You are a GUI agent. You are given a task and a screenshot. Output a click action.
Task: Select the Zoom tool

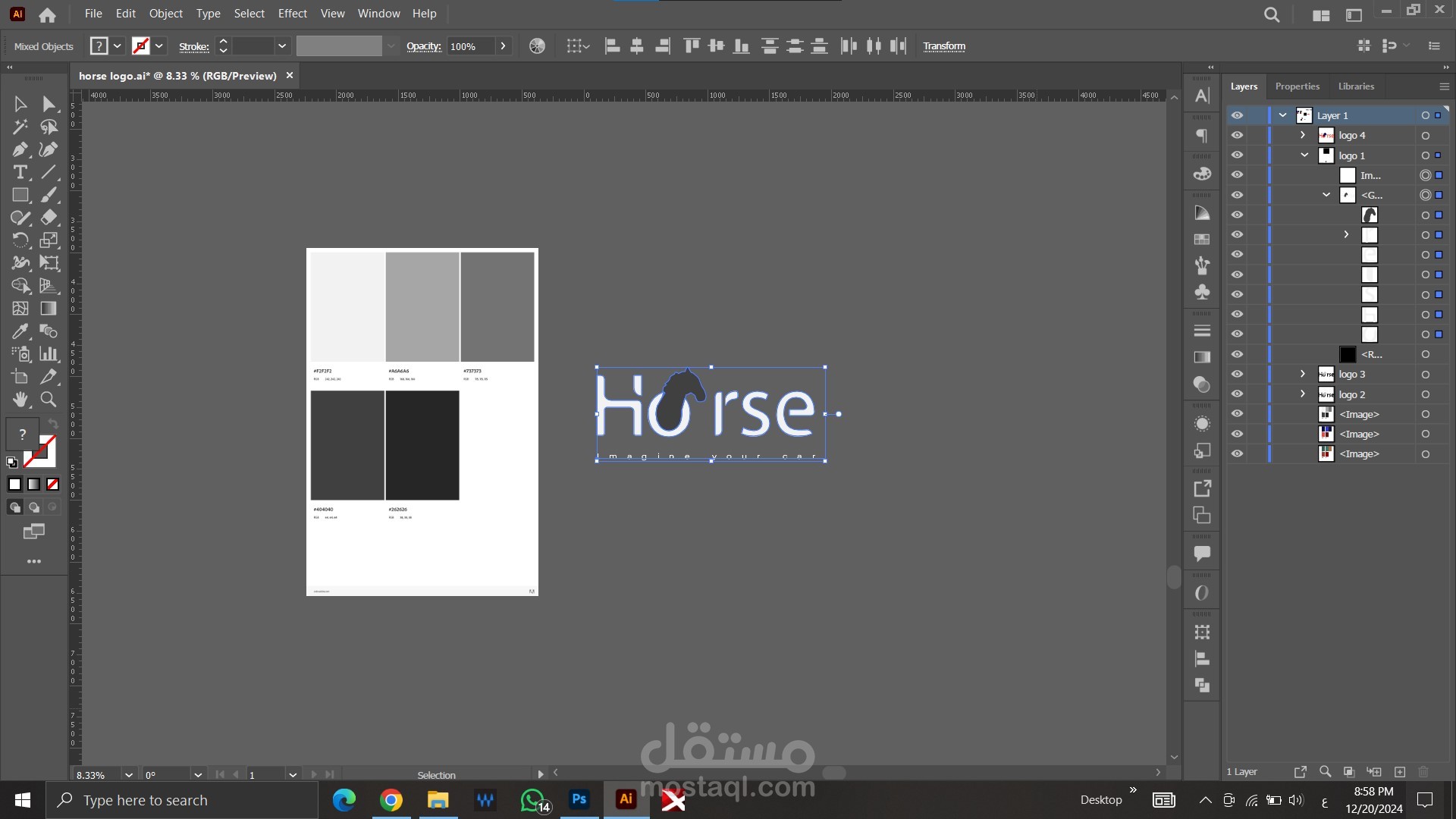(49, 400)
